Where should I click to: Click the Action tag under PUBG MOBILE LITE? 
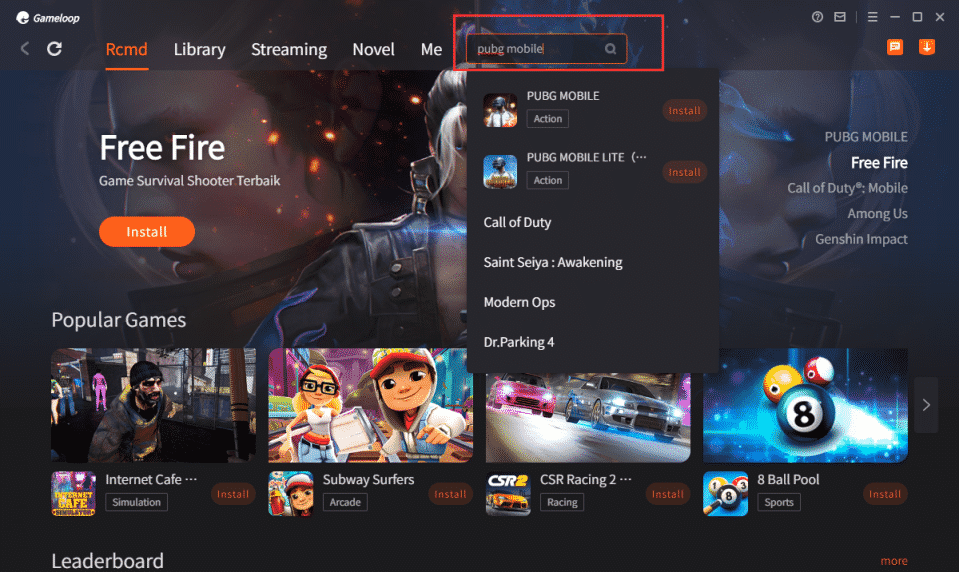[x=547, y=180]
